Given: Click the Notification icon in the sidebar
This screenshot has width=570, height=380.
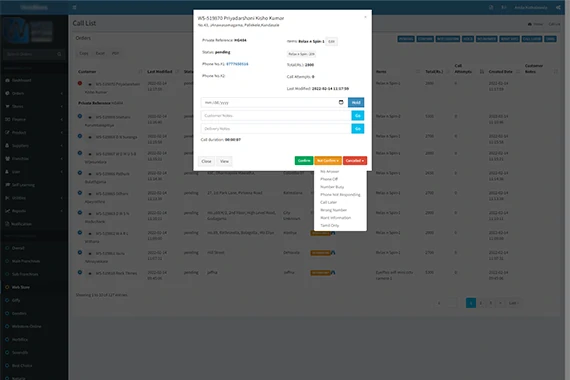Looking at the screenshot, I should (7, 224).
